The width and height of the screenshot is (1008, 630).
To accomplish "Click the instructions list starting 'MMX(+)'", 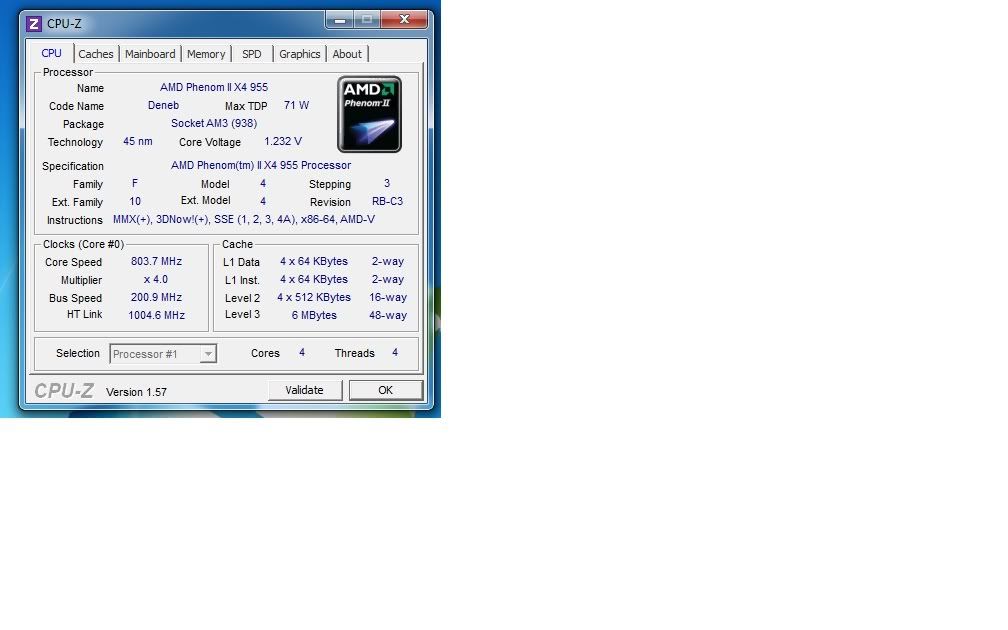I will coord(244,219).
